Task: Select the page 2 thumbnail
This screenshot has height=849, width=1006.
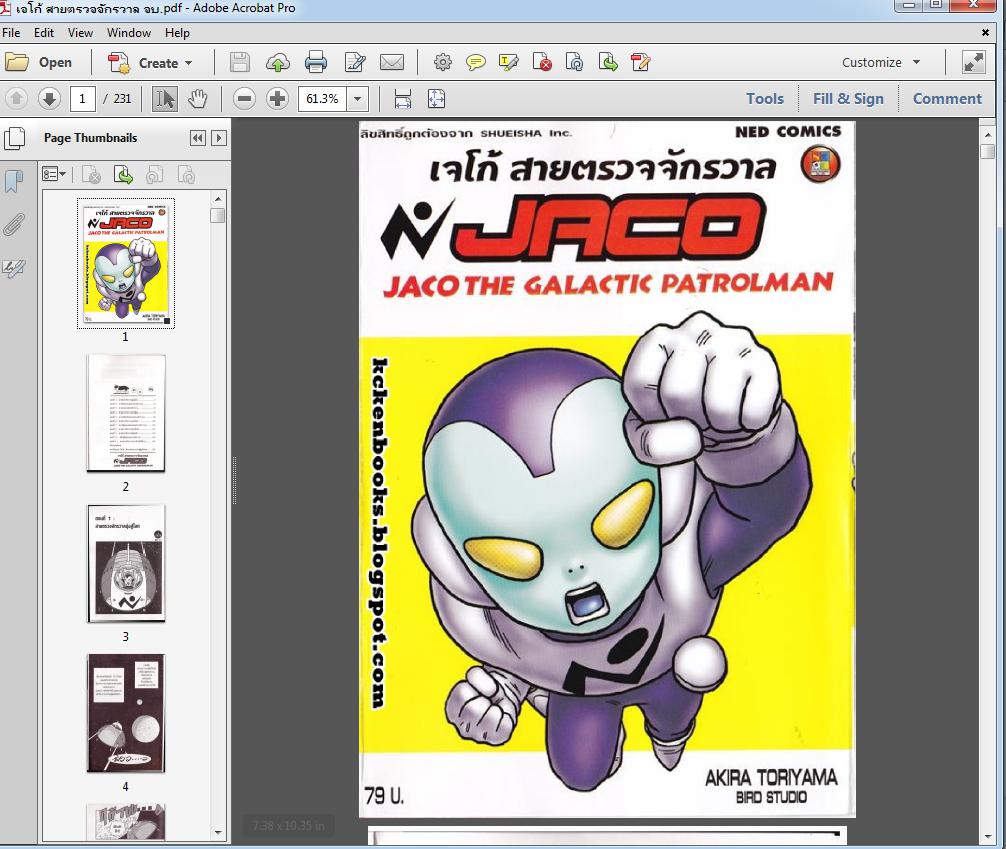Action: click(126, 413)
